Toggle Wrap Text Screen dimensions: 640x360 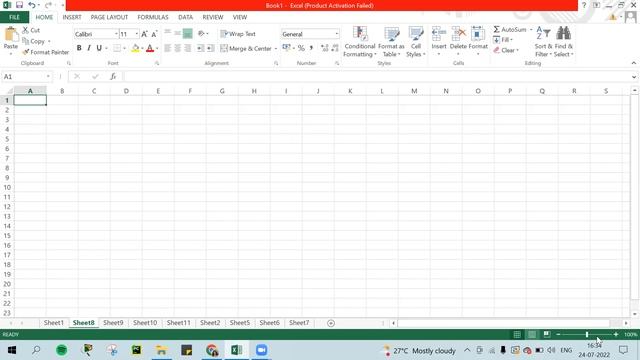pos(238,34)
